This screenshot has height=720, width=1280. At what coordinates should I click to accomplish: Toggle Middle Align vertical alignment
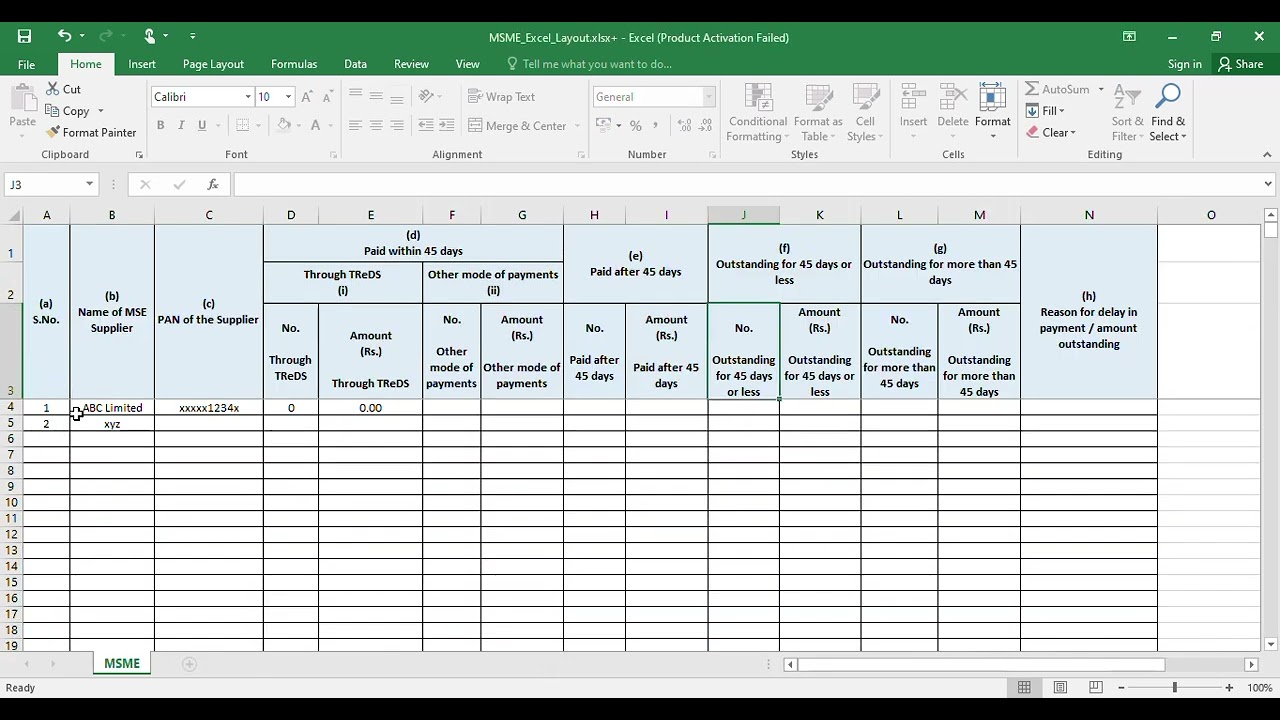pos(376,97)
